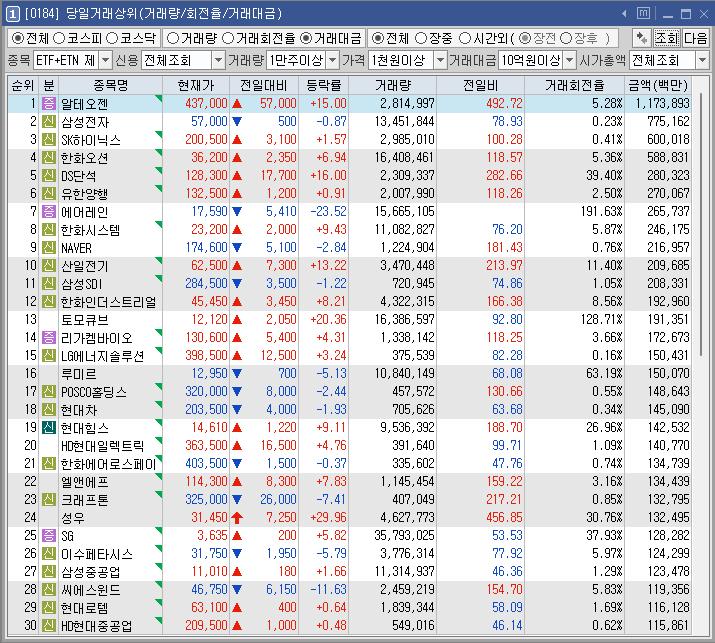The height and width of the screenshot is (643, 715).
Task: Select the 장중 session radio button
Action: pos(421,38)
